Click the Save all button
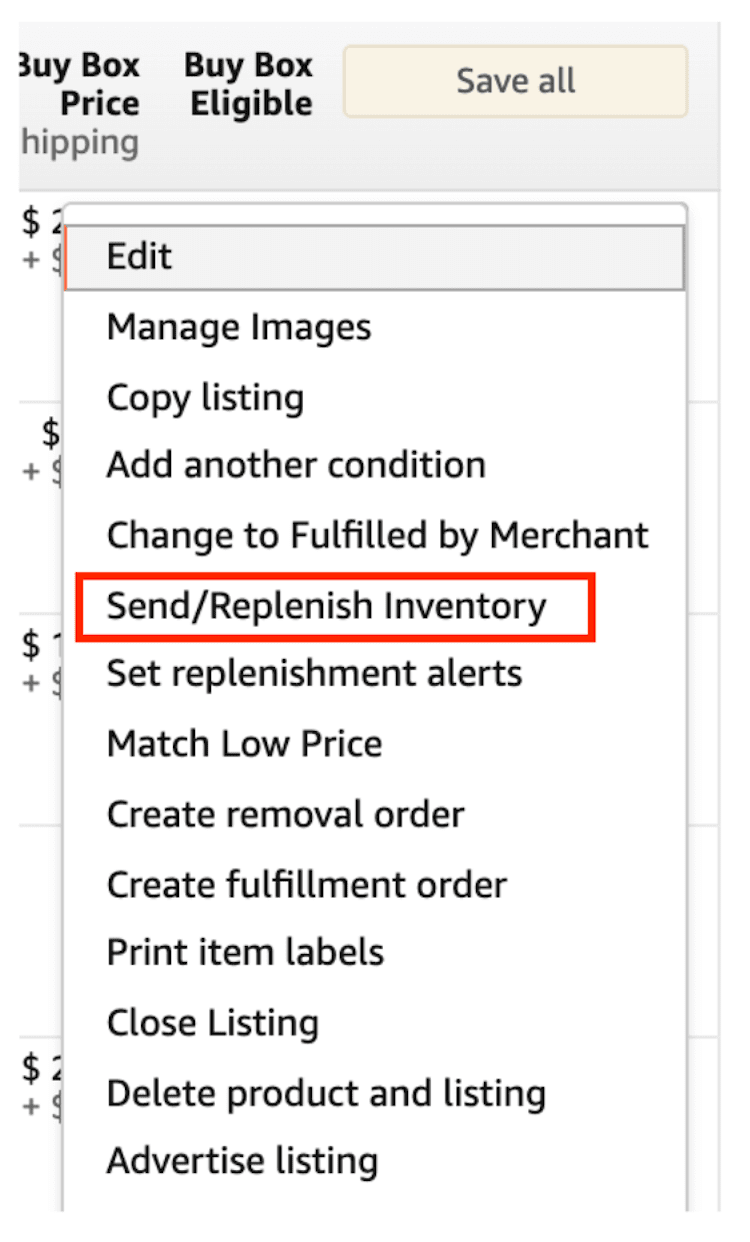This screenshot has height=1242, width=750. (x=515, y=81)
